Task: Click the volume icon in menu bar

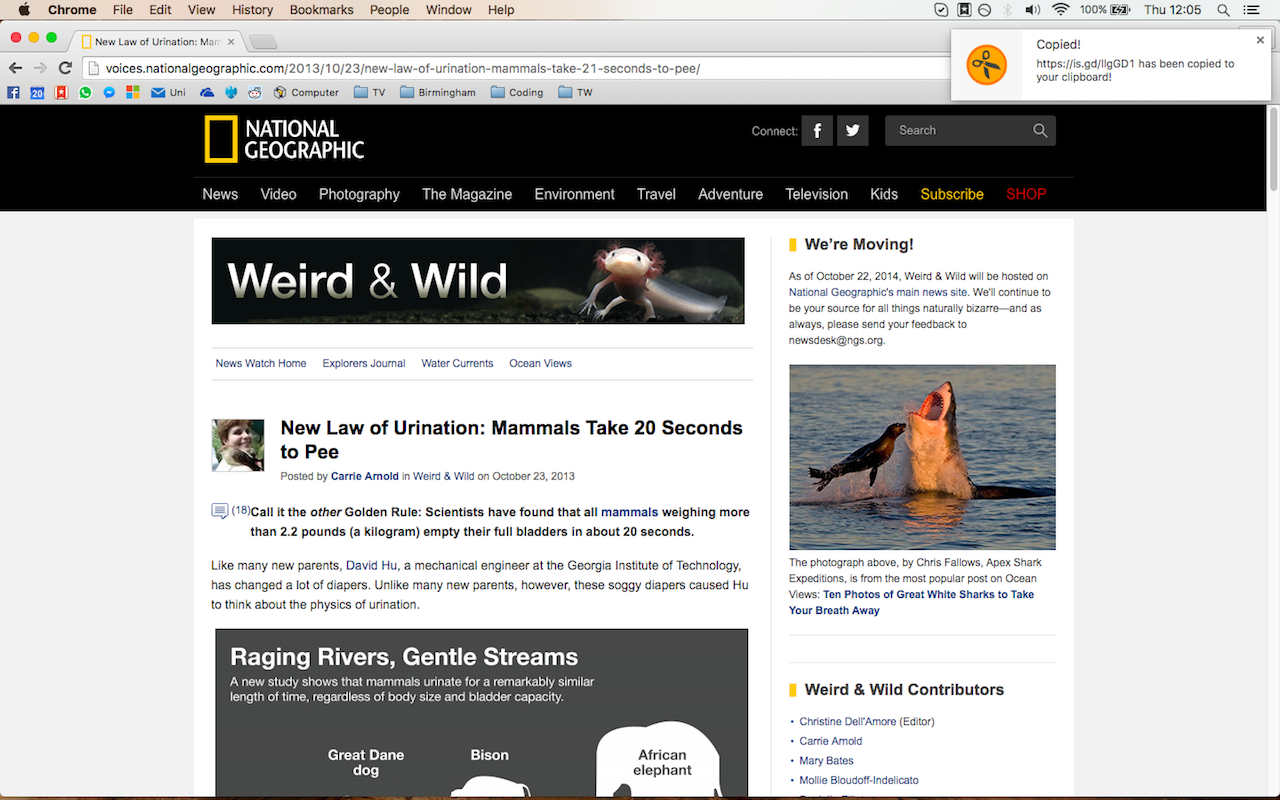Action: pyautogui.click(x=1034, y=10)
